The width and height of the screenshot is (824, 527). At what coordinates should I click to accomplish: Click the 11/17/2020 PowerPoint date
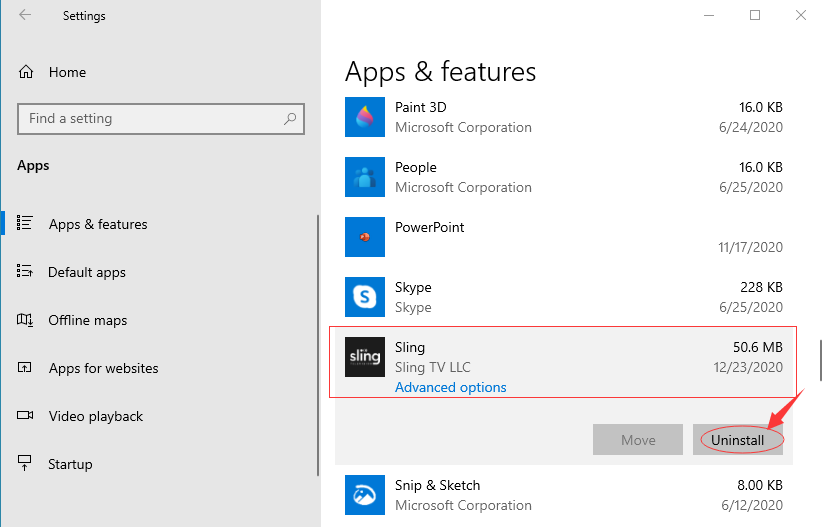pyautogui.click(x=750, y=247)
